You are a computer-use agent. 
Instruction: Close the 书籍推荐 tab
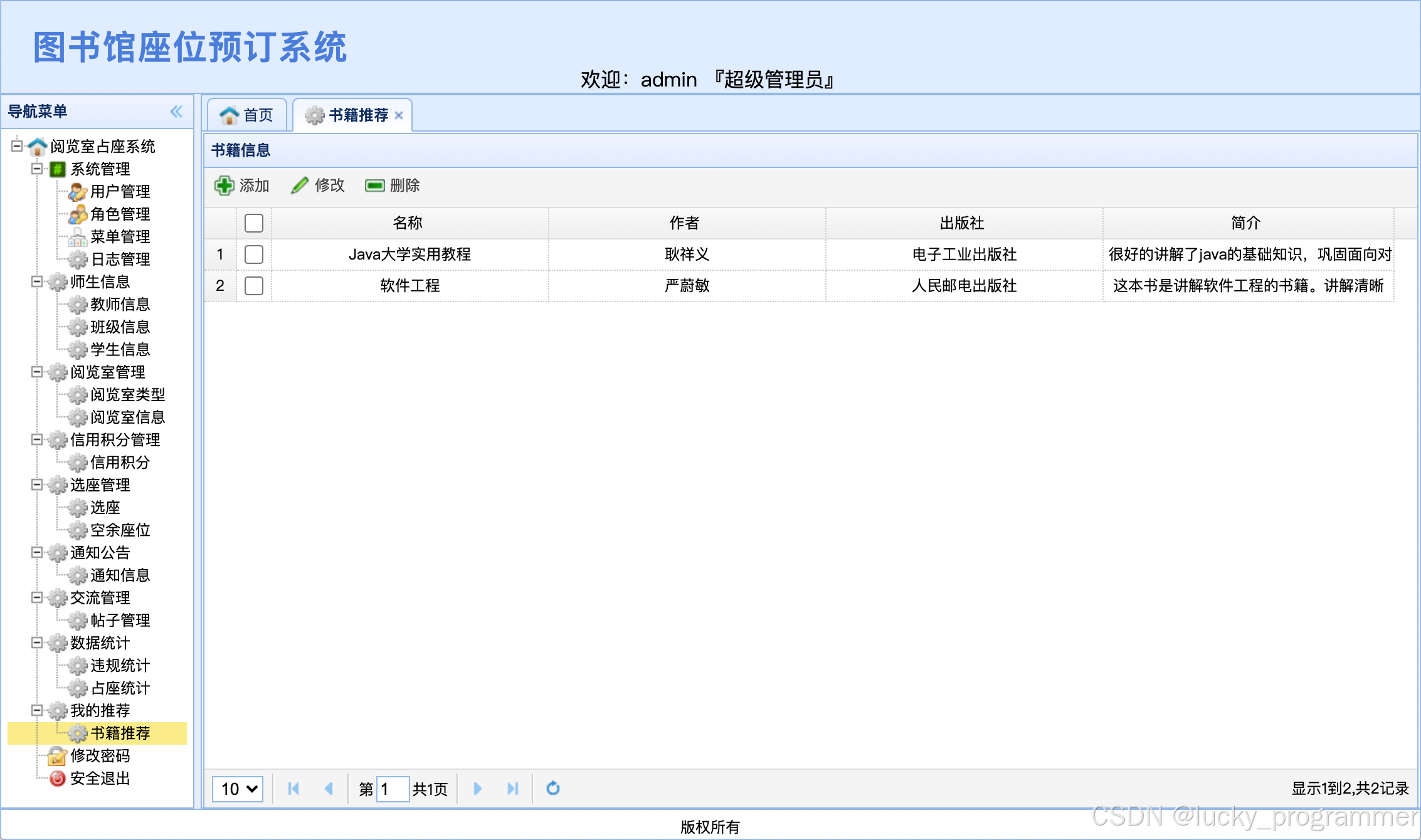pos(399,115)
